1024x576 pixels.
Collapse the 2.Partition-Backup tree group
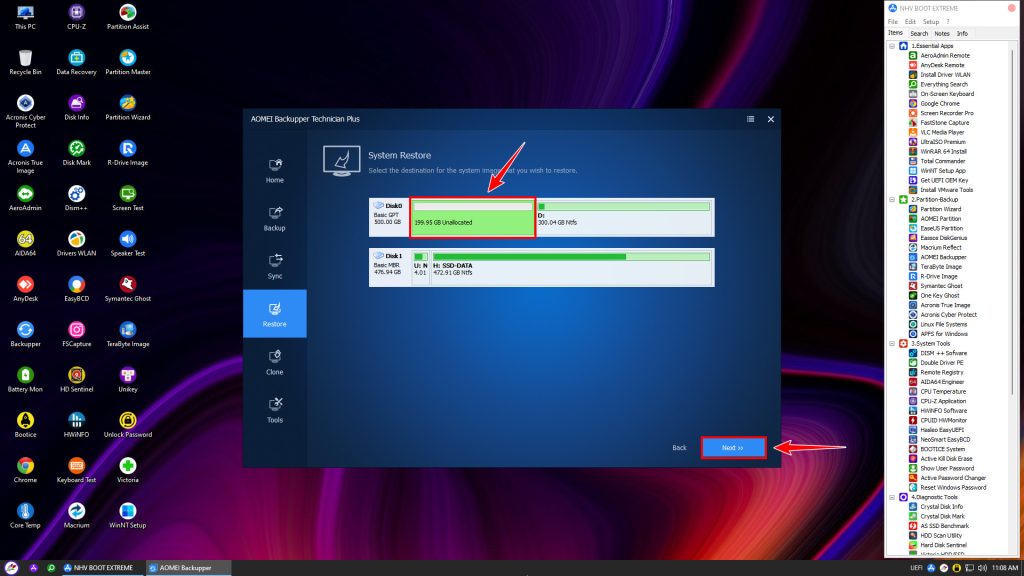click(892, 199)
